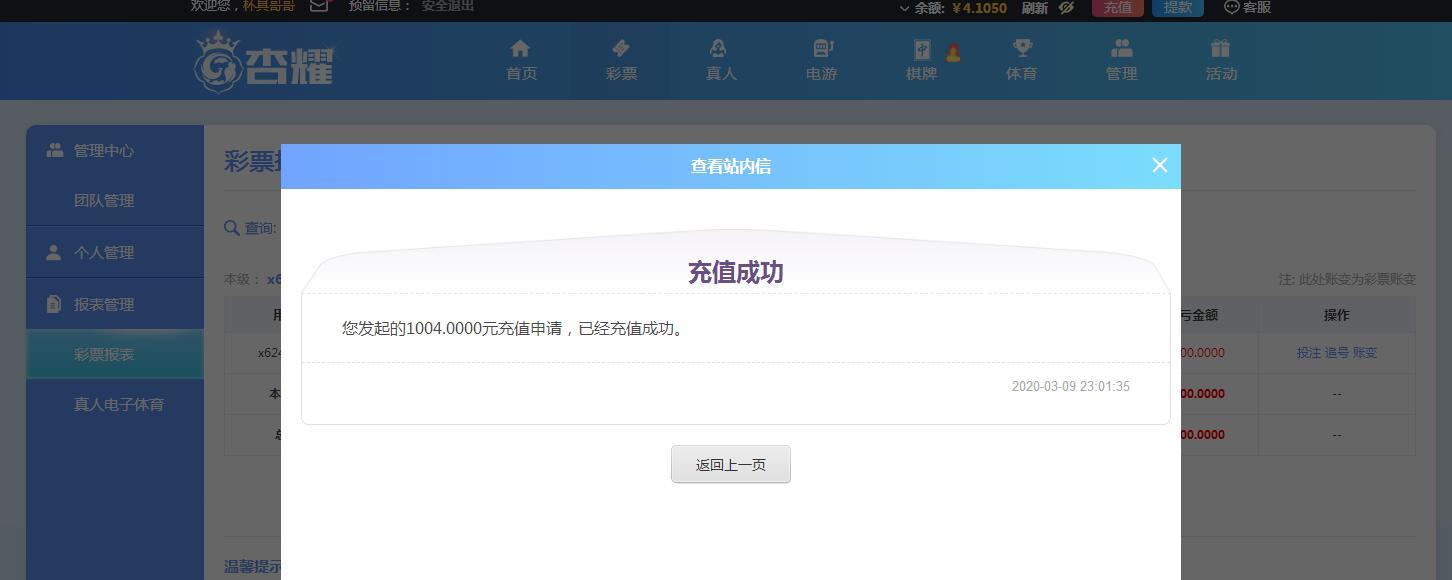The height and width of the screenshot is (580, 1452).
Task: Expand 个人管理 sidebar section
Action: (x=115, y=252)
